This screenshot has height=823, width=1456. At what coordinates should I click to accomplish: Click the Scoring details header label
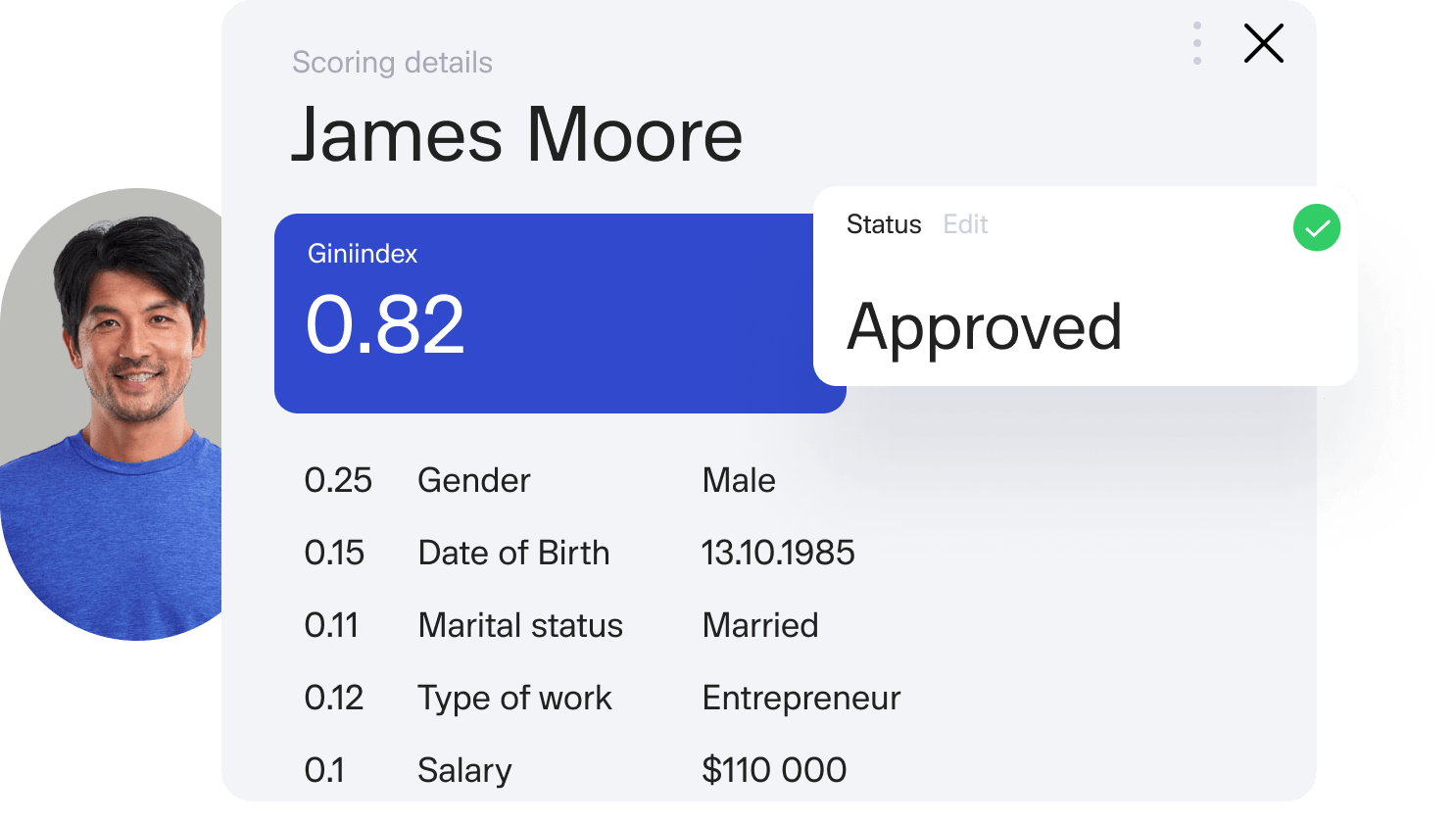pos(392,62)
